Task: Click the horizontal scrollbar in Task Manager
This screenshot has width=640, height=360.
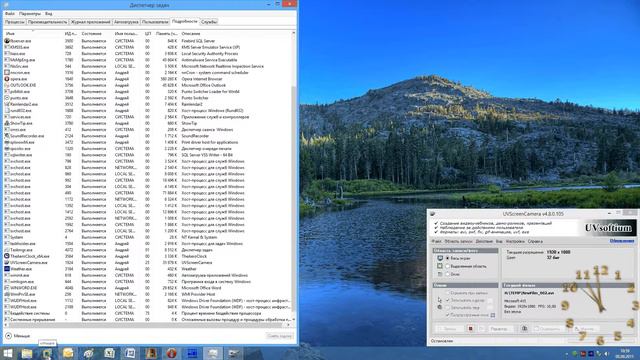Action: click(x=147, y=324)
